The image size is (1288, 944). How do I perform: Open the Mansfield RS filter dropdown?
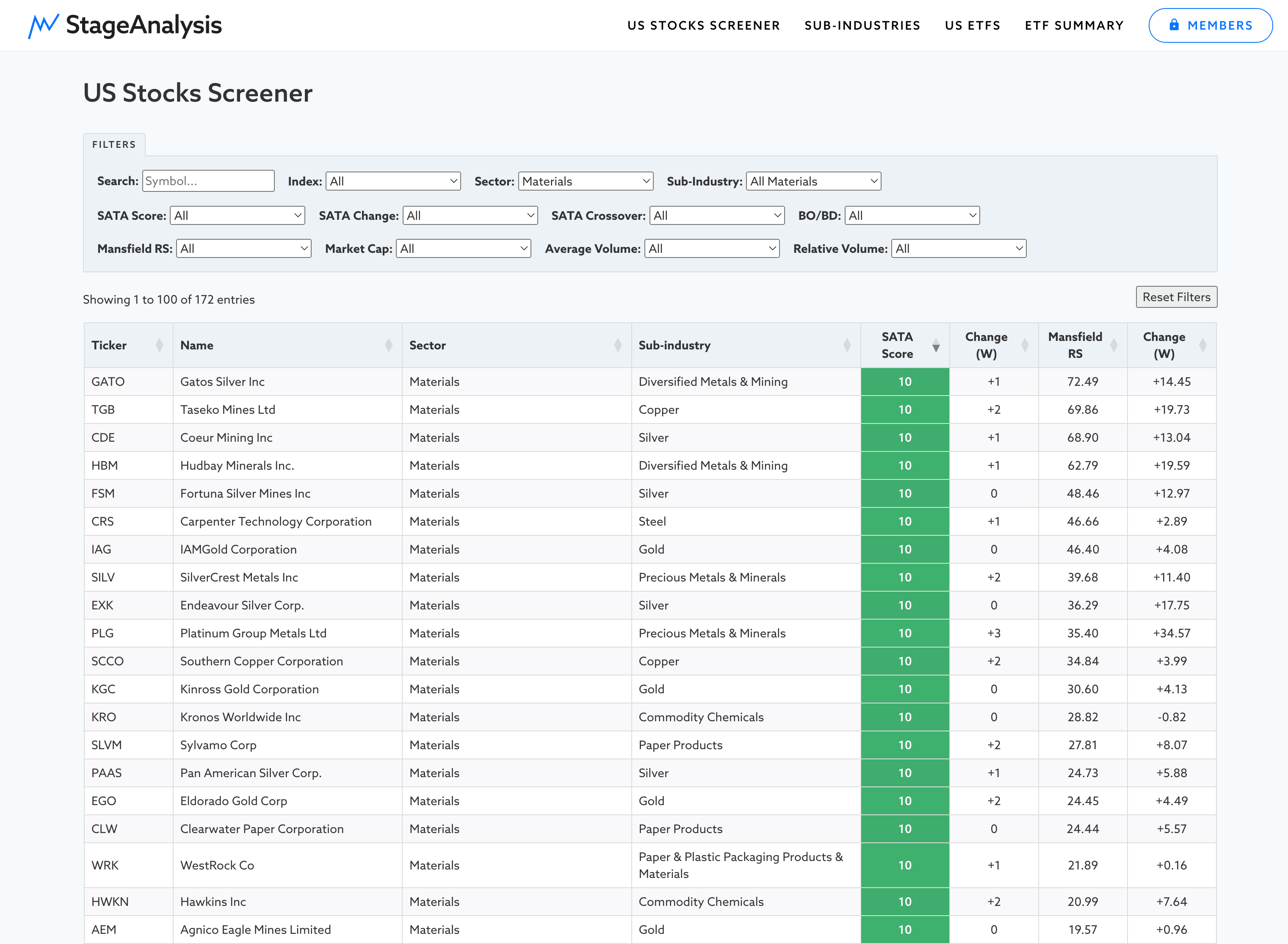(244, 249)
